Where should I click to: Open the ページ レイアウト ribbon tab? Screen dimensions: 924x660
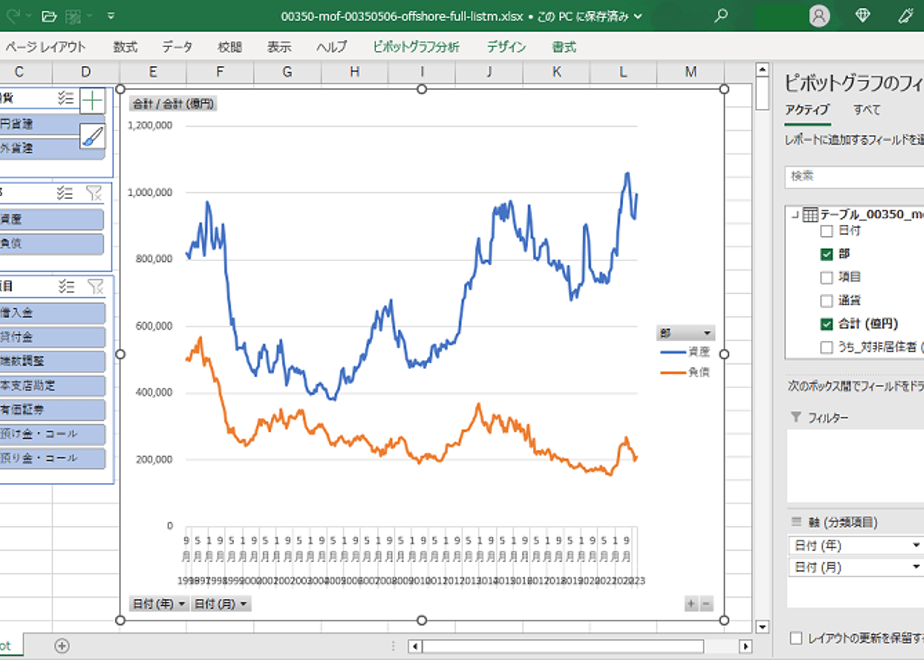pos(45,47)
